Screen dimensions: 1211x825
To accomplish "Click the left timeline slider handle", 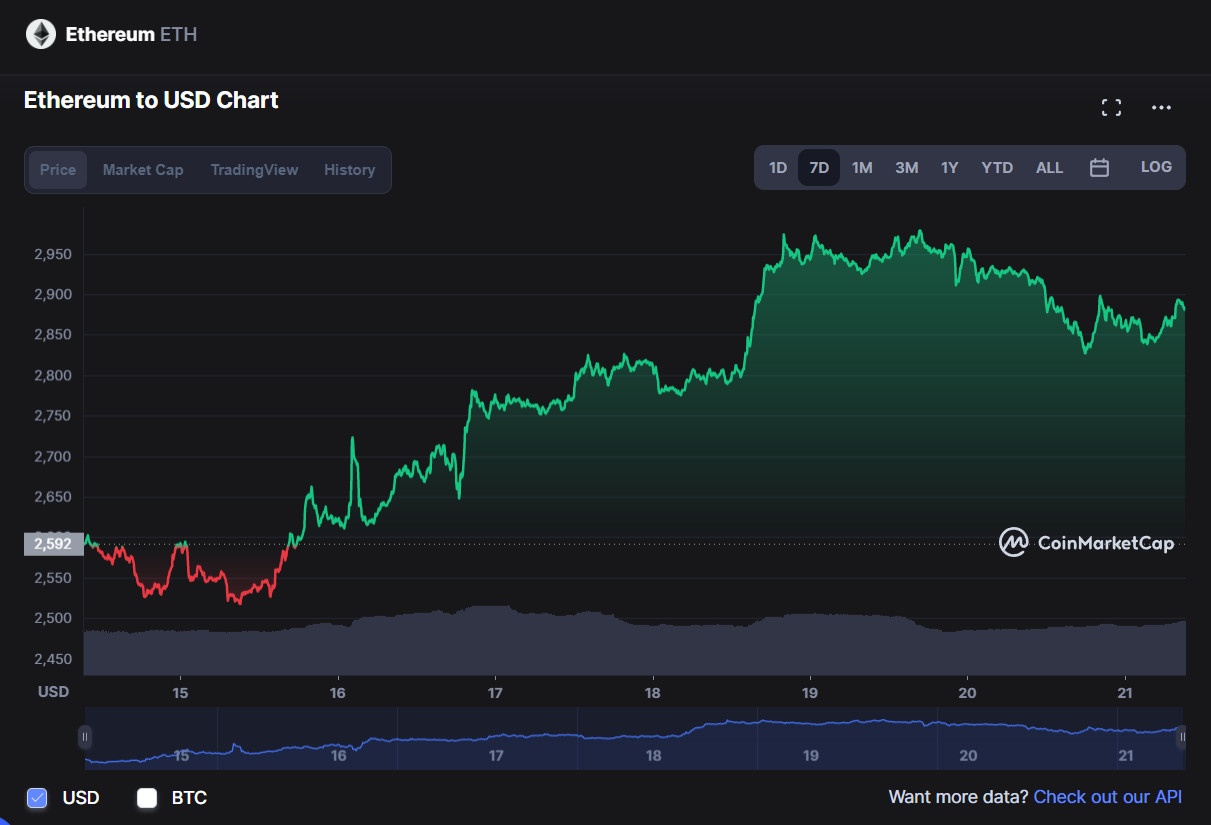I will tap(86, 738).
